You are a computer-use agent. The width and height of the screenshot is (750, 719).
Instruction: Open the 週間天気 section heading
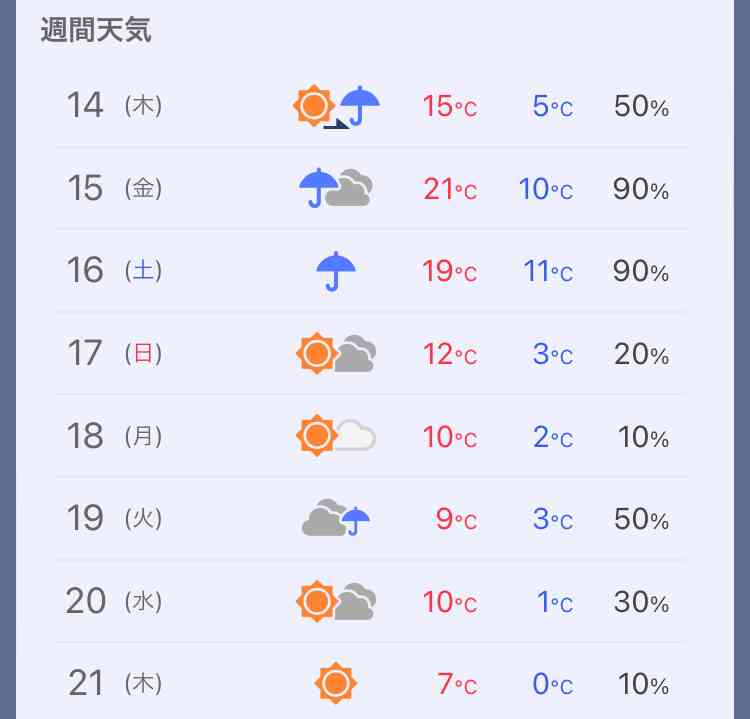click(x=96, y=30)
